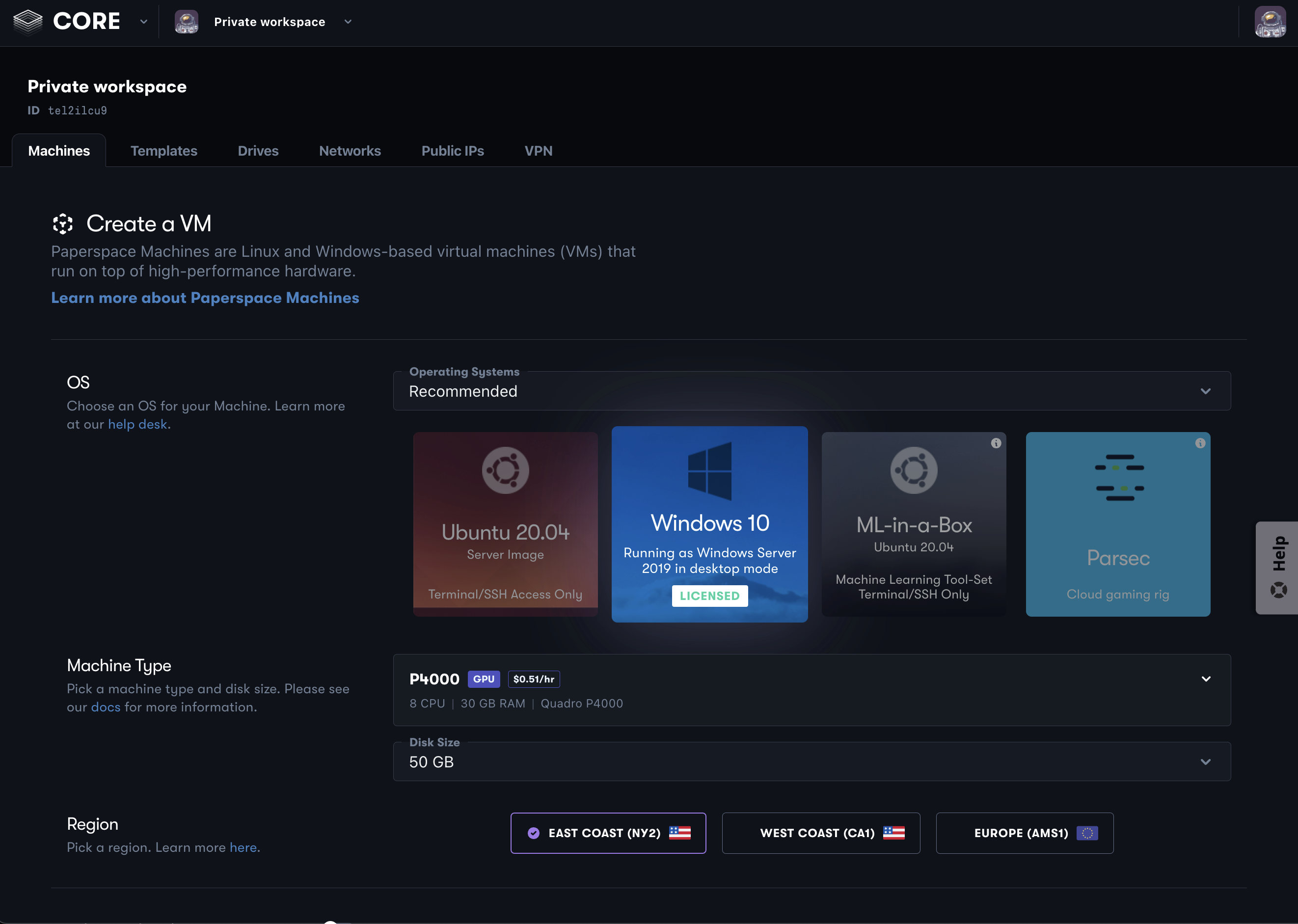Click the US flag on West Coast button
1298x924 pixels.
click(893, 833)
